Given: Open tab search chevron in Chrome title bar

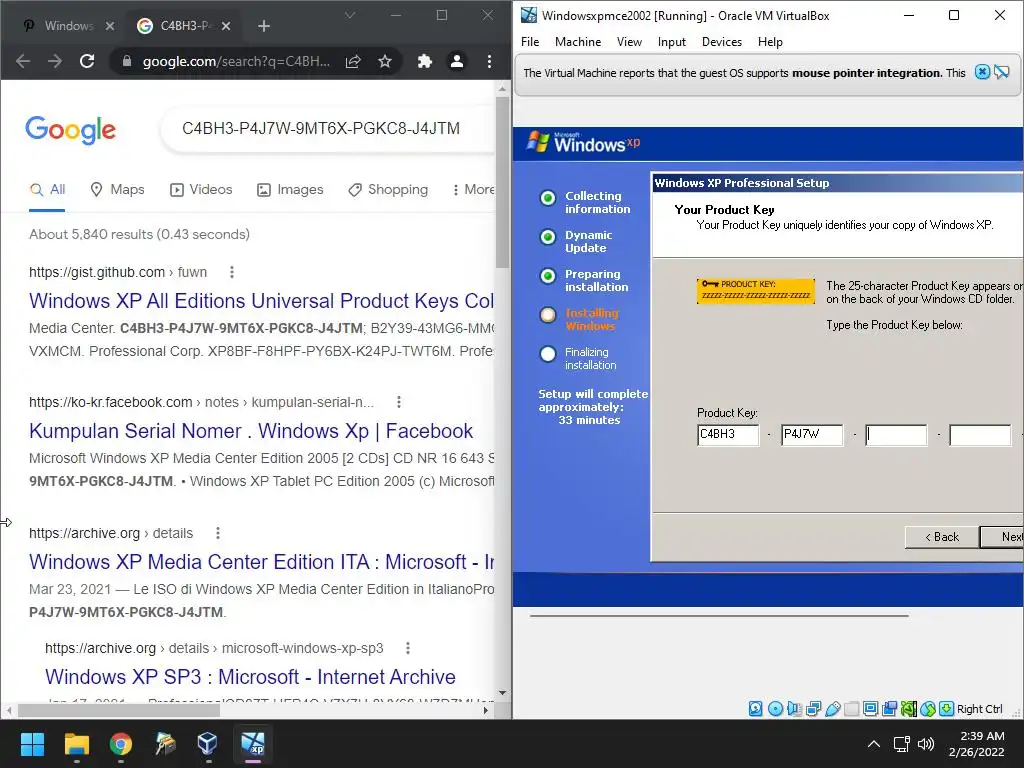Looking at the screenshot, I should coord(350,15).
